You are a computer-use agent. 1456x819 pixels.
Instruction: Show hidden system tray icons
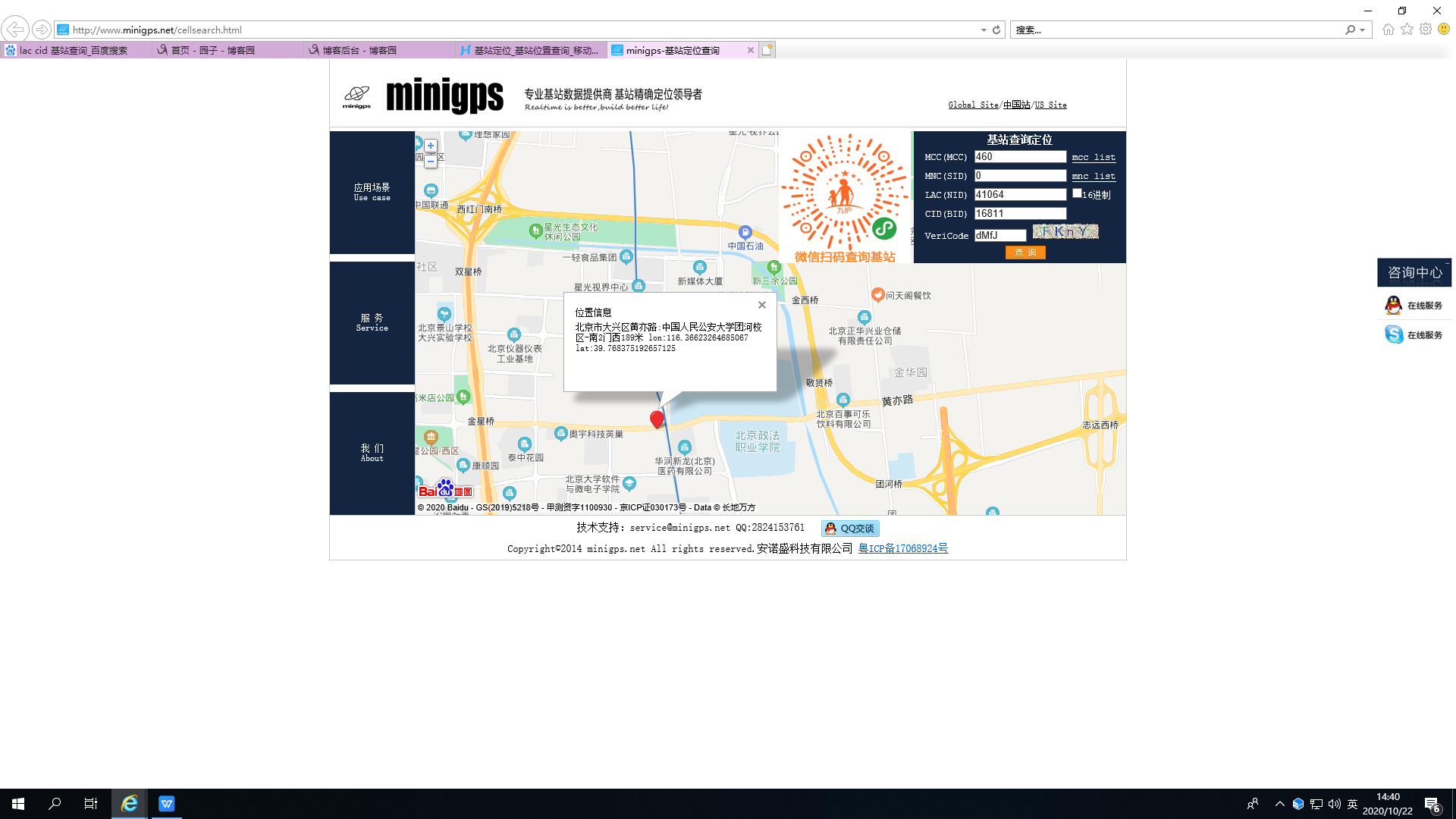[1279, 804]
